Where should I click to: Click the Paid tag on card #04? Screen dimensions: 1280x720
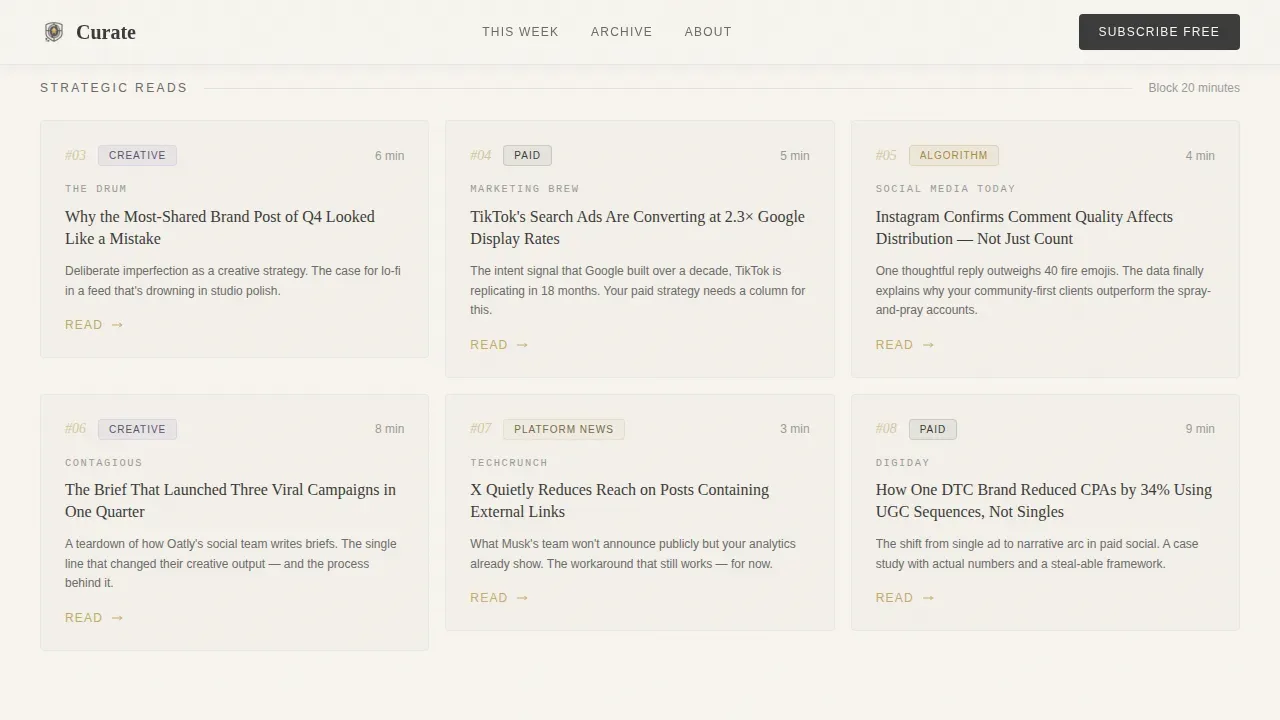pyautogui.click(x=527, y=155)
